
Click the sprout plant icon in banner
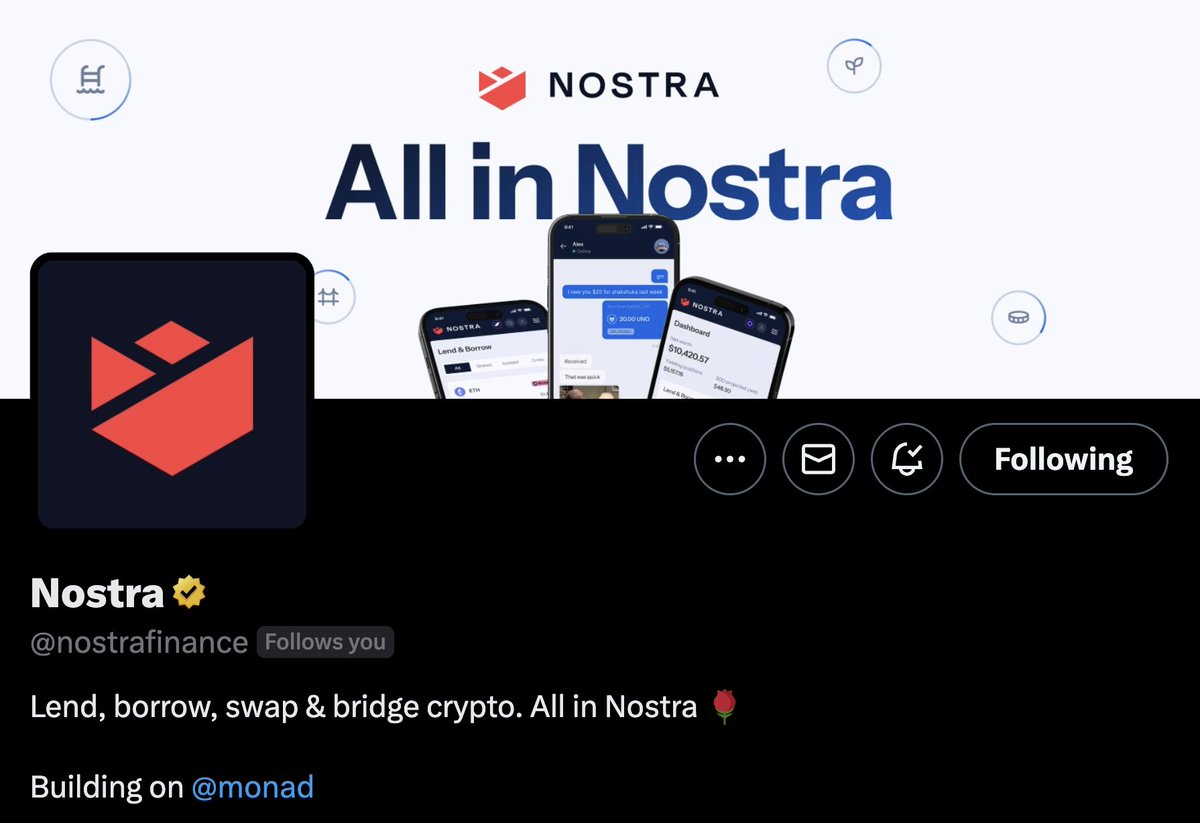click(854, 66)
